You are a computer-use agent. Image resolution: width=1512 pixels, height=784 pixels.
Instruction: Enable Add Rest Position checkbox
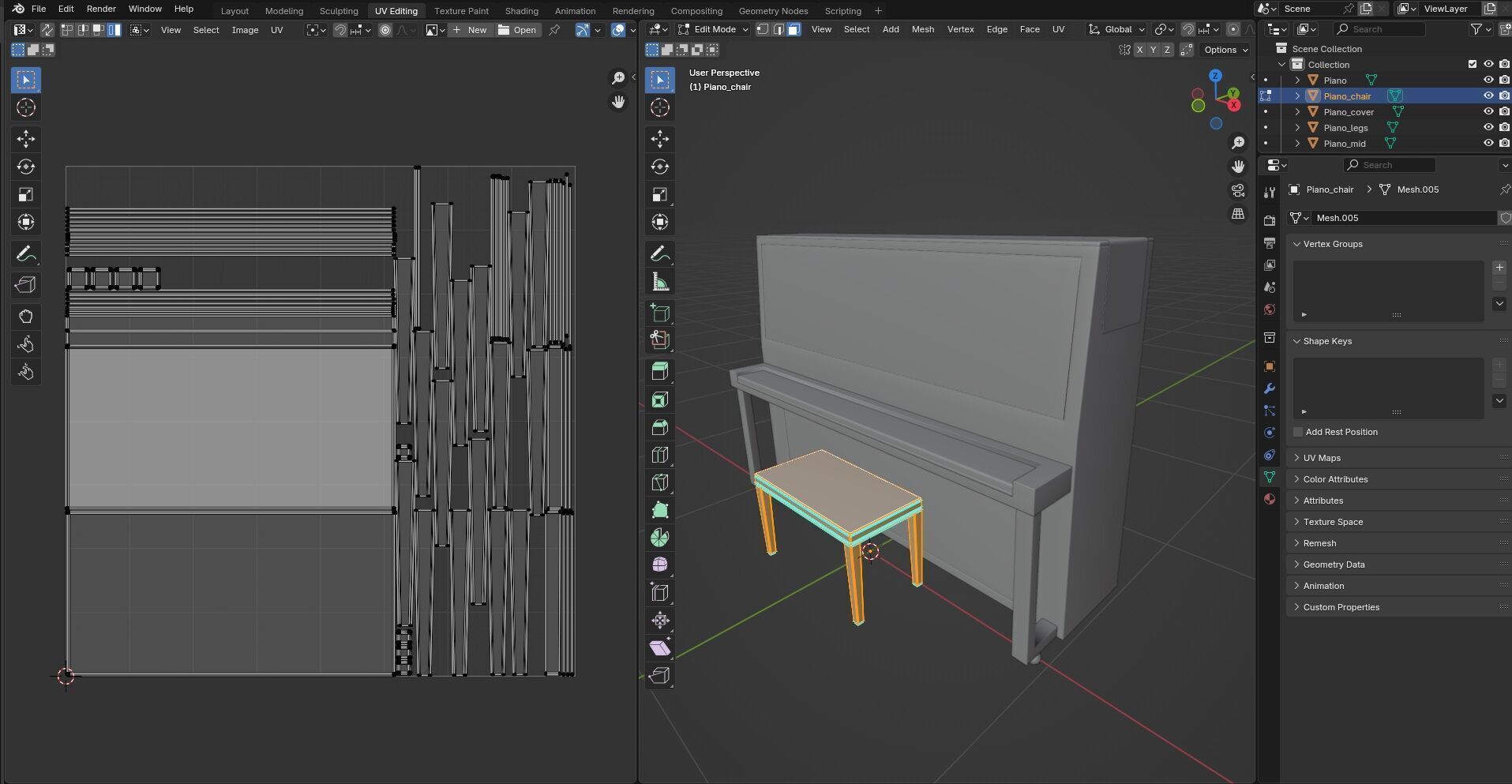click(x=1298, y=432)
